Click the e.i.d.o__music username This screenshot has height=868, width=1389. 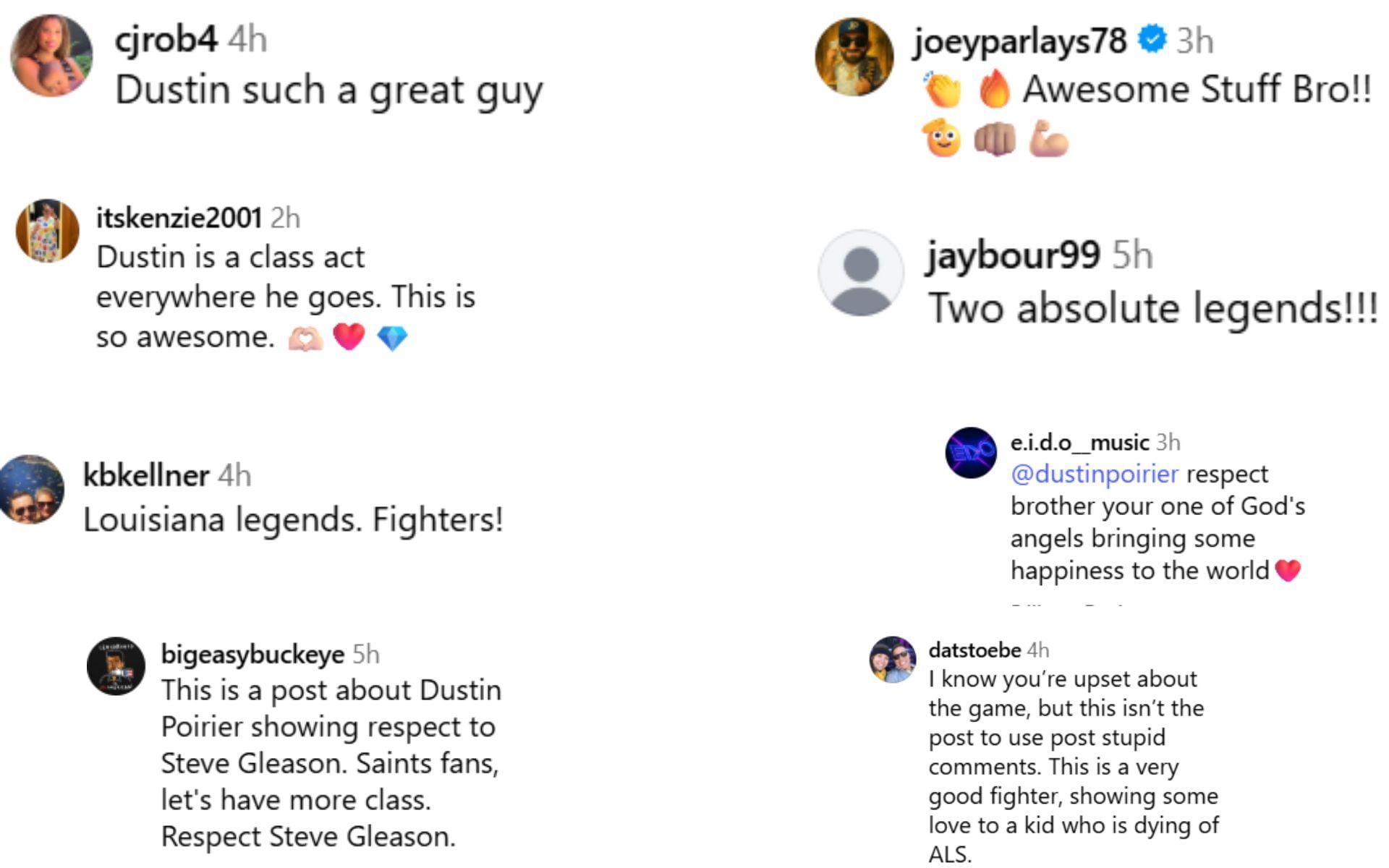pyautogui.click(x=1079, y=442)
